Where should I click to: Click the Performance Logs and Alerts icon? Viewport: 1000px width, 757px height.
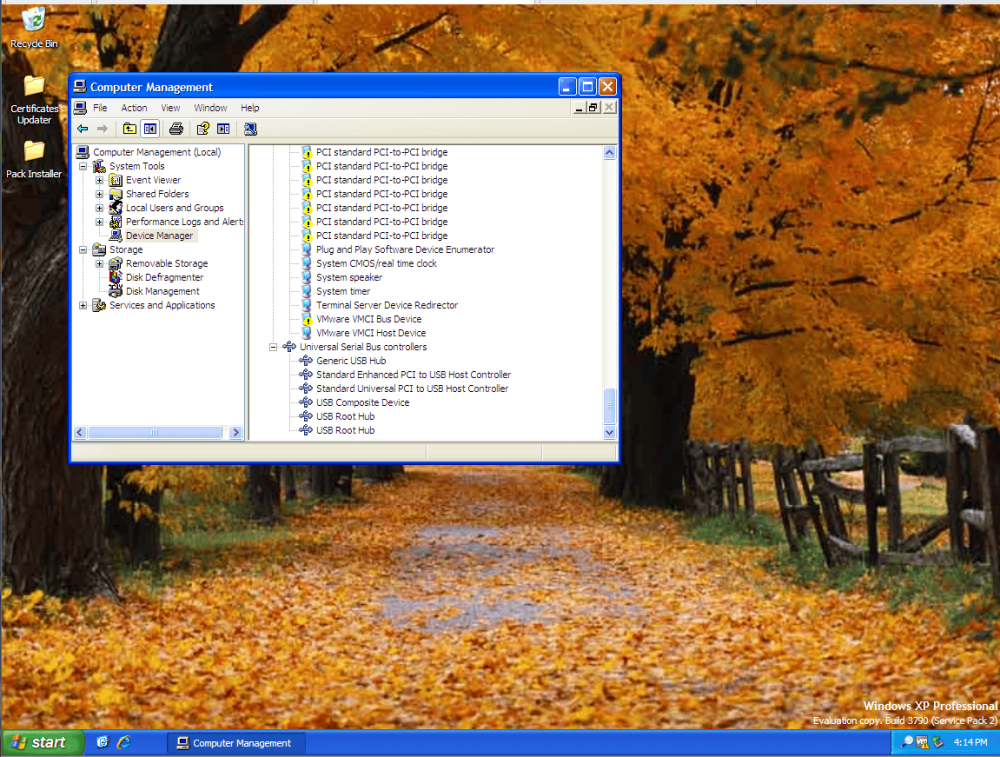[115, 222]
